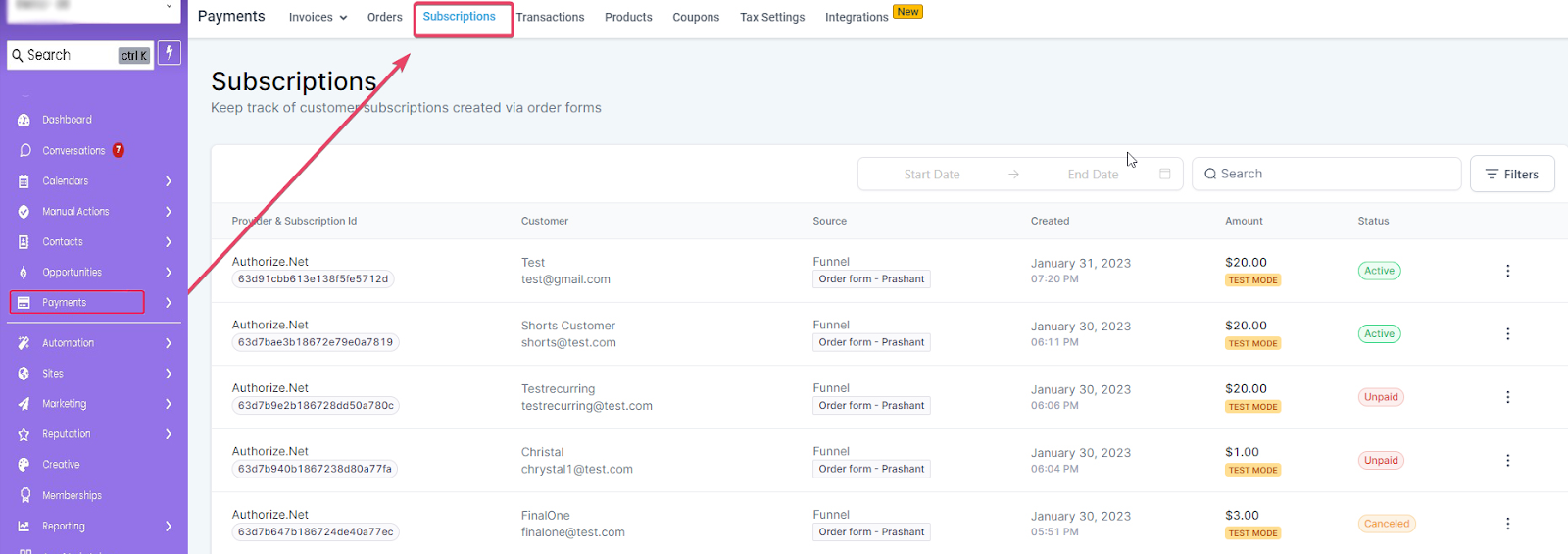The width and height of the screenshot is (1568, 554).
Task: Open the Reporting chart icon
Action: [x=24, y=527]
